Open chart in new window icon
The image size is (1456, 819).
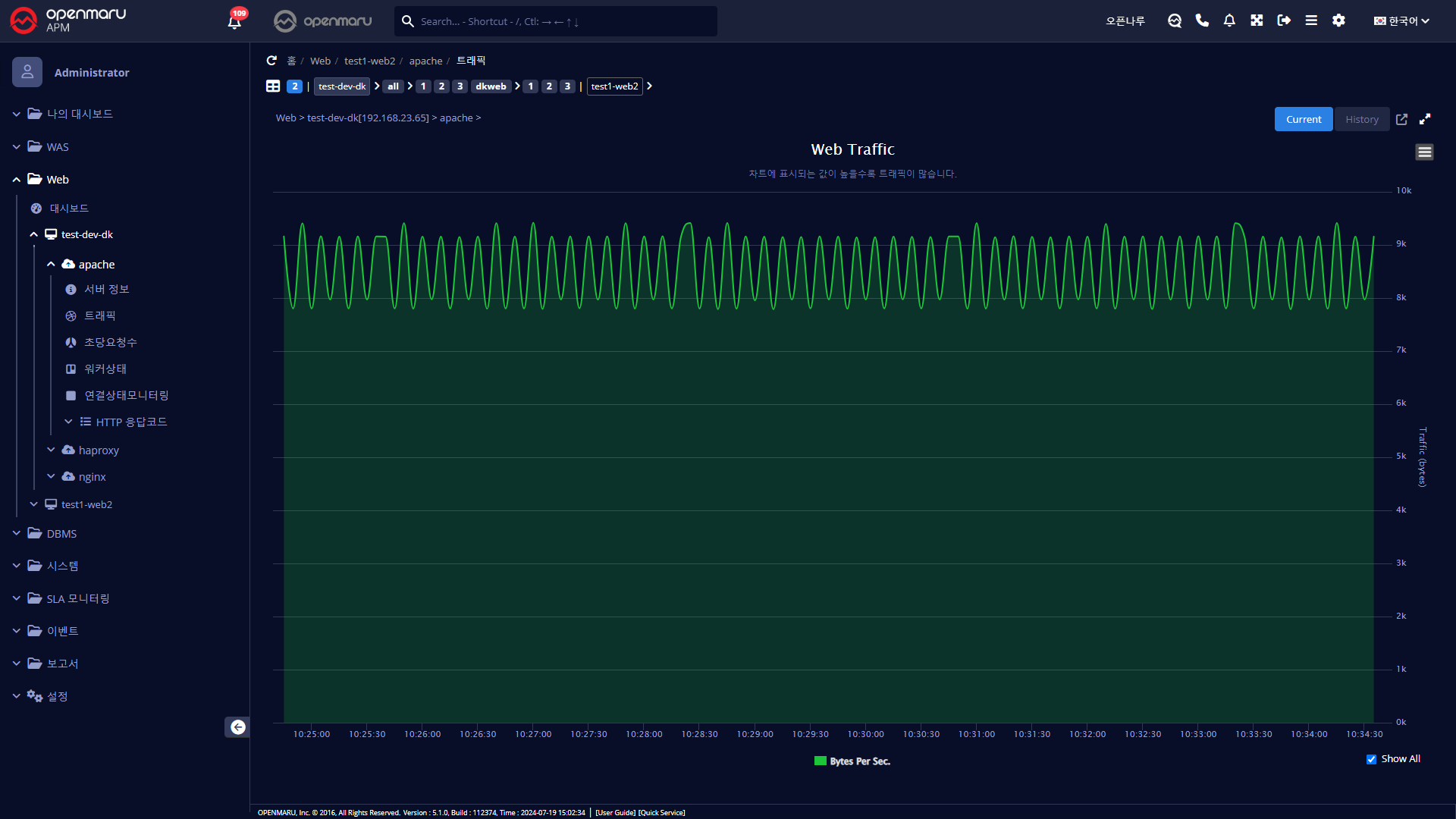(1401, 119)
